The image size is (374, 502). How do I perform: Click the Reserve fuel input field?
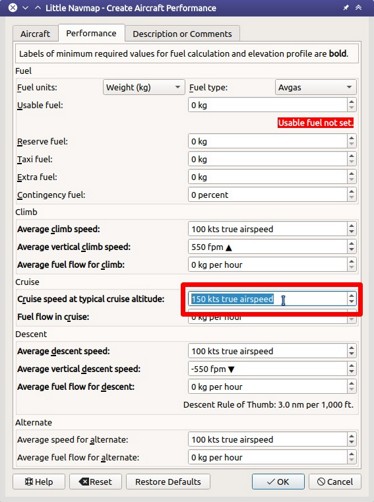click(x=268, y=141)
